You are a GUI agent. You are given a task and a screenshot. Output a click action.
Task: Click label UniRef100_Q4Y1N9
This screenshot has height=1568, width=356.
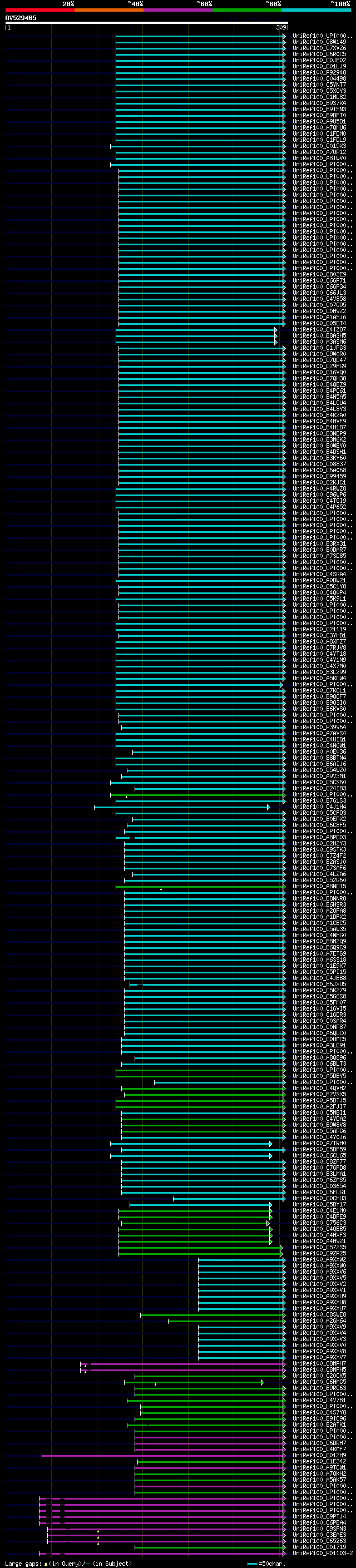319,660
